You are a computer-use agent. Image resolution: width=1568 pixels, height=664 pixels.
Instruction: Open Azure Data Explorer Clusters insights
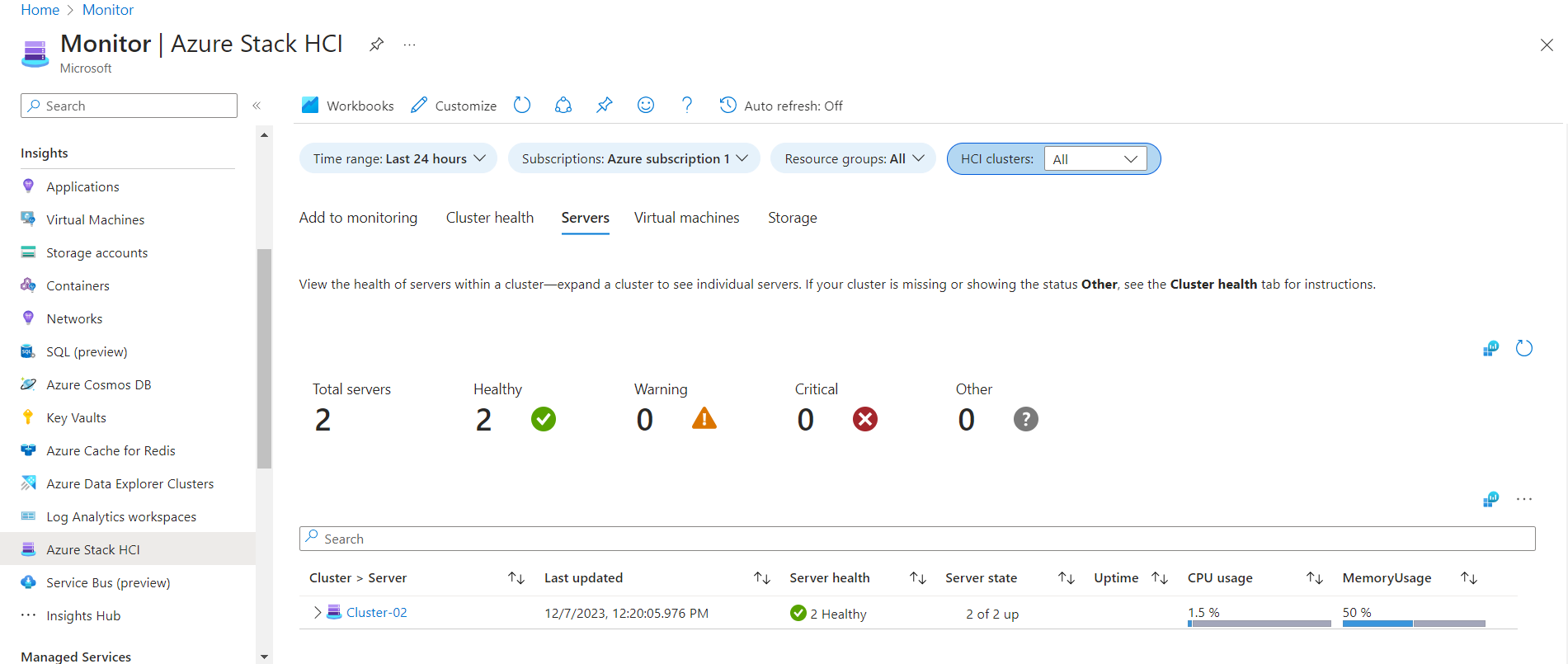tap(128, 483)
